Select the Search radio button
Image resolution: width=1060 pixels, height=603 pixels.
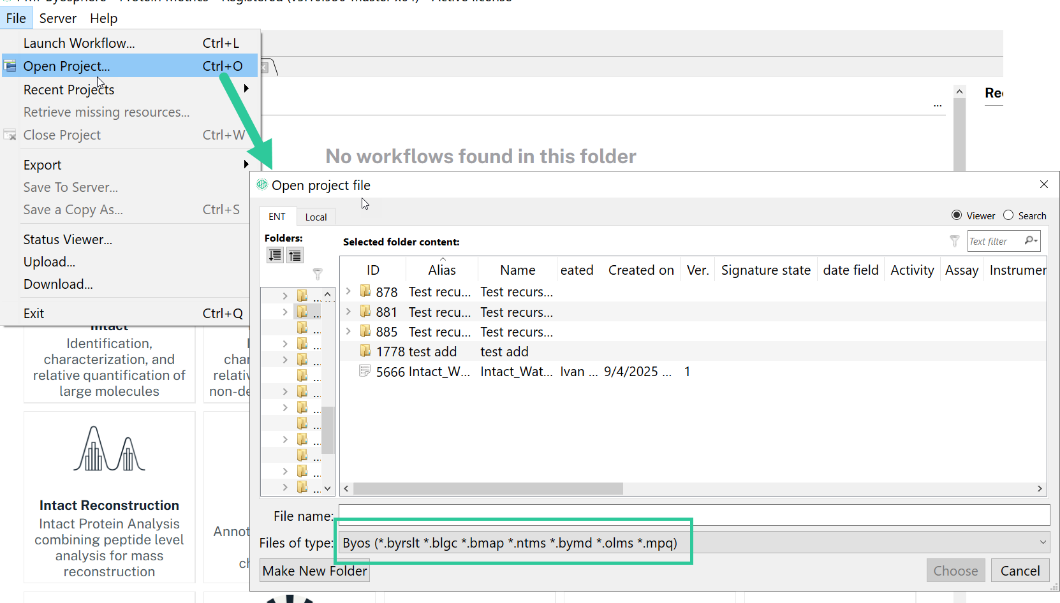1008,215
